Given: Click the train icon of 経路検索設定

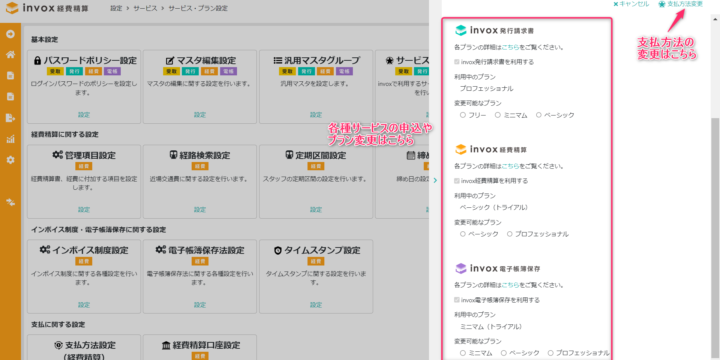Looking at the screenshot, I should [173, 155].
